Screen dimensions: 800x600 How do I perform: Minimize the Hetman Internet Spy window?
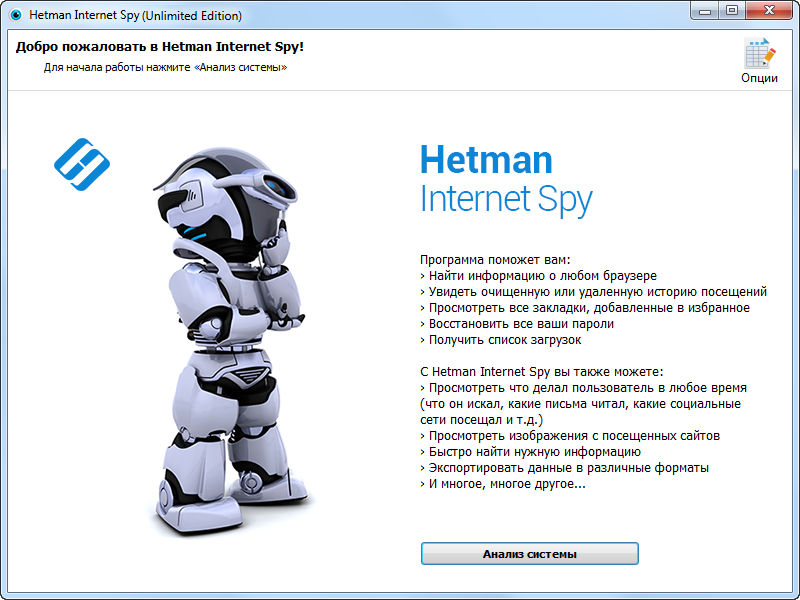[707, 12]
